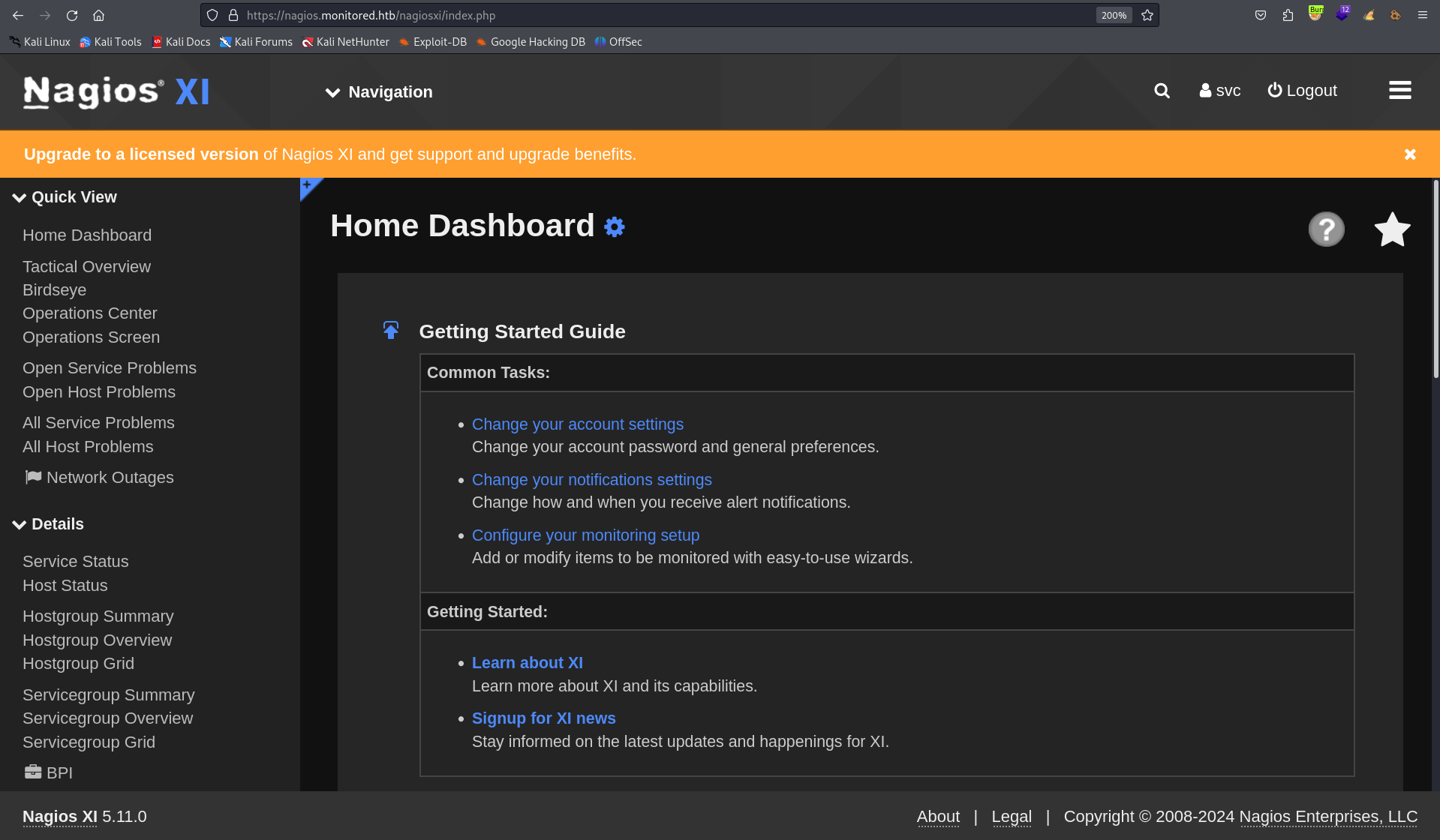Click Change your notifications settings link
Screen dimensions: 1440x840
(592, 480)
